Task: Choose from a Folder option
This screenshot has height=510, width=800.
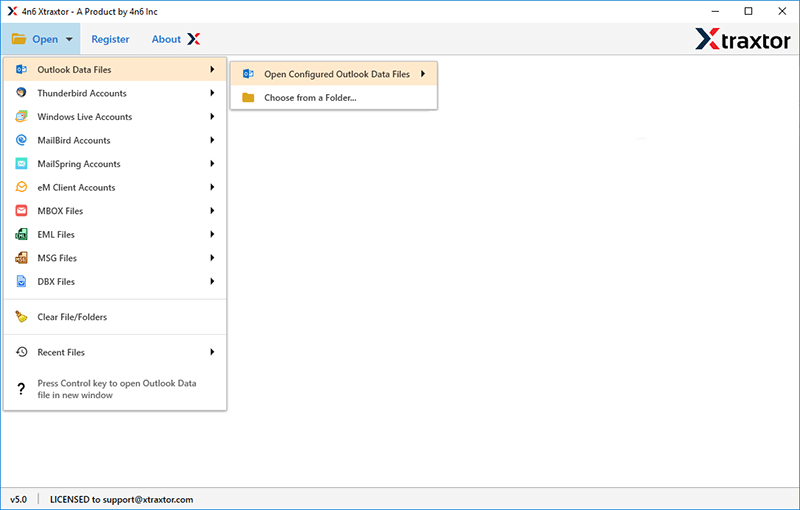Action: tap(310, 98)
